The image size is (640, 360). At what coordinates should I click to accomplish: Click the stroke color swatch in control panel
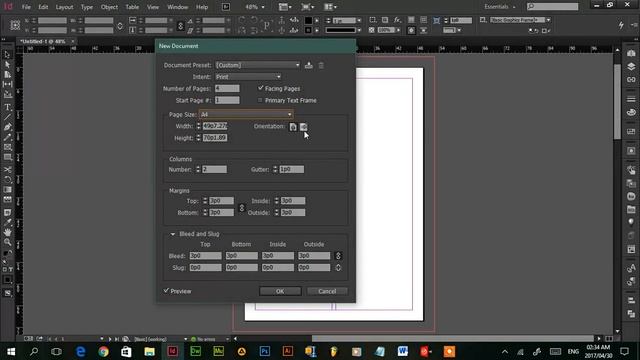[x=309, y=30]
